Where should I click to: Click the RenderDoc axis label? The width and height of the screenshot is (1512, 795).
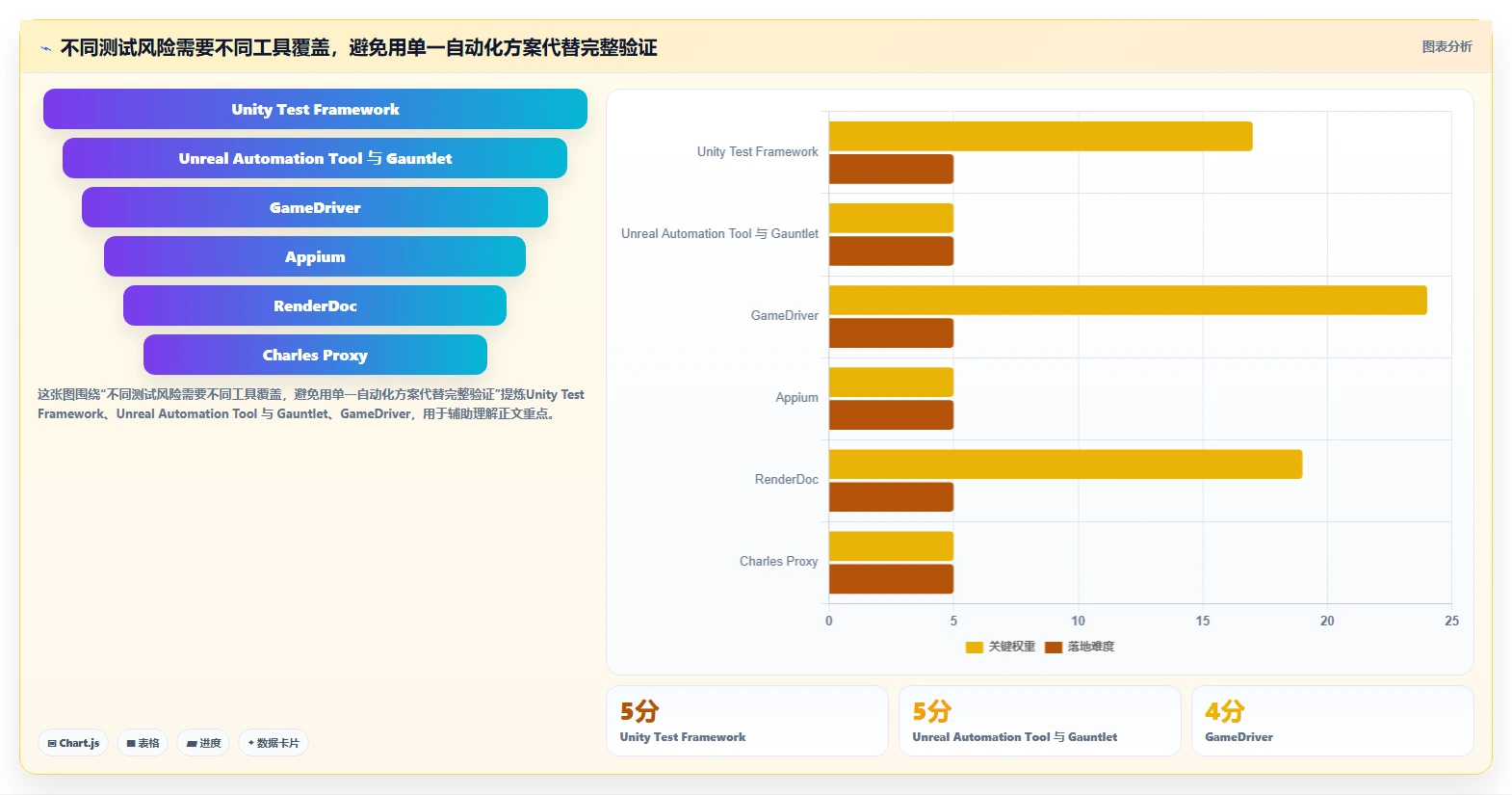(x=786, y=480)
